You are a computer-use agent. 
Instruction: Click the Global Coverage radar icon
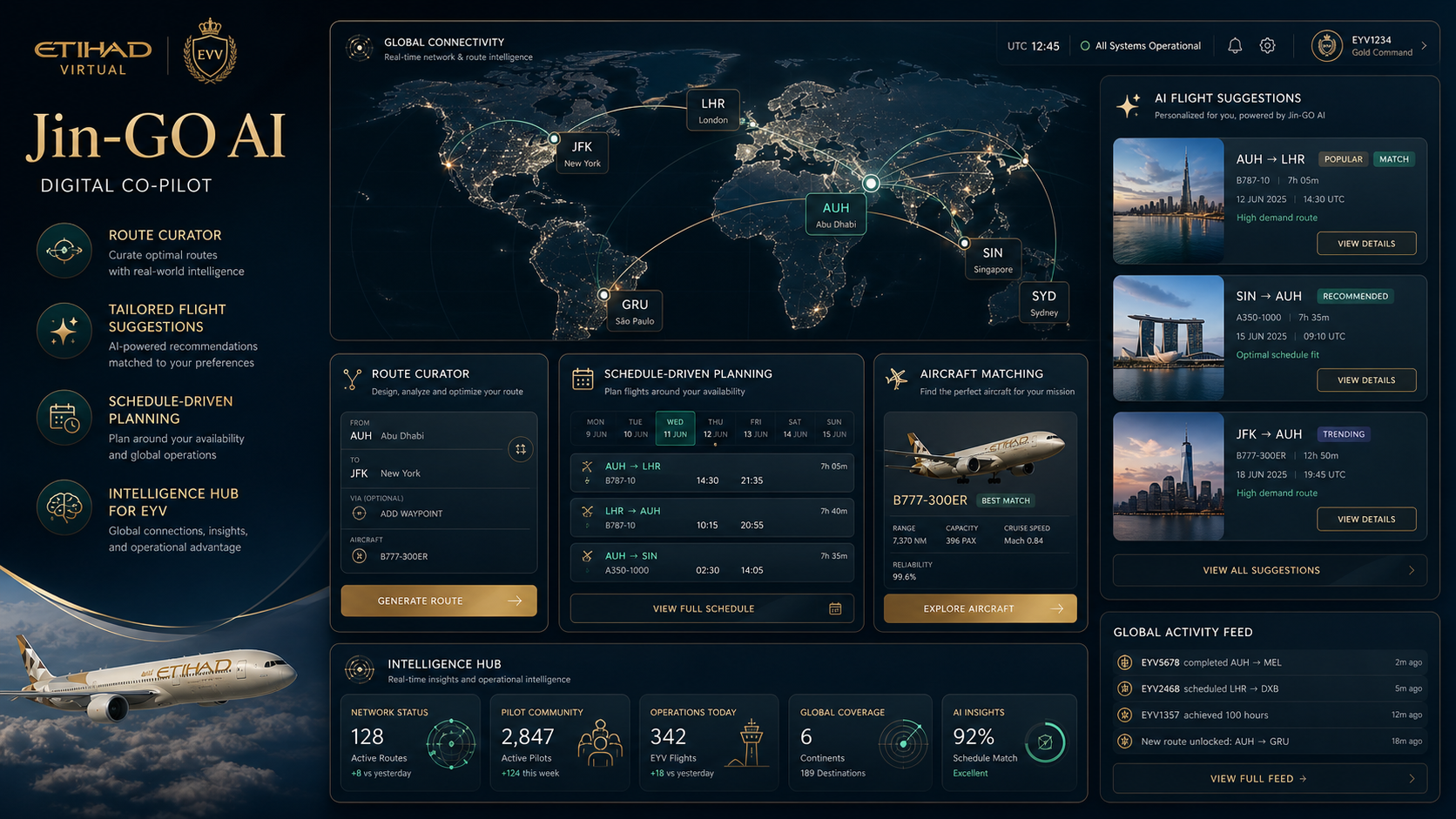tap(903, 743)
